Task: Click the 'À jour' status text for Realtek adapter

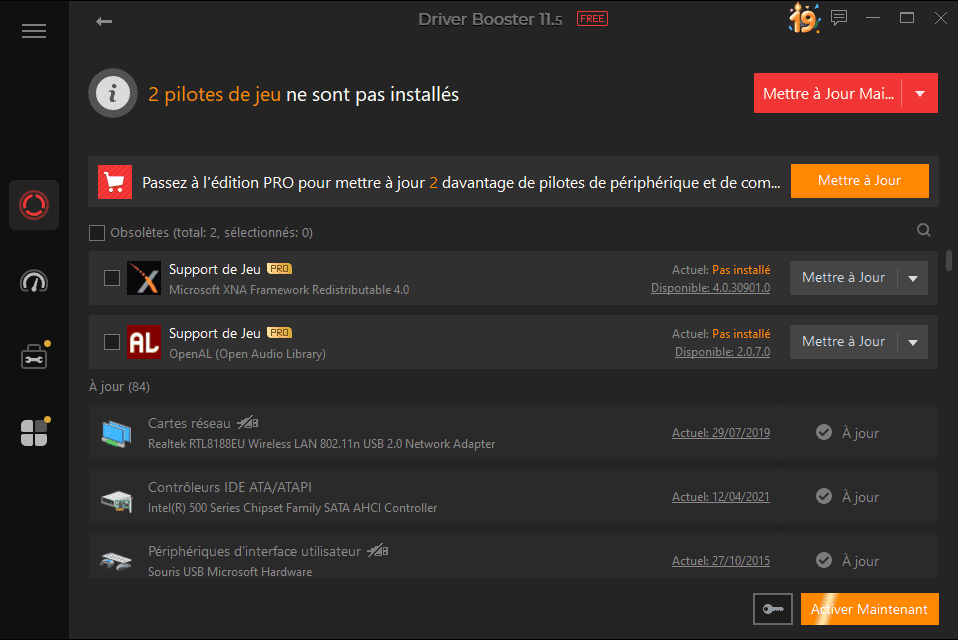Action: 860,433
